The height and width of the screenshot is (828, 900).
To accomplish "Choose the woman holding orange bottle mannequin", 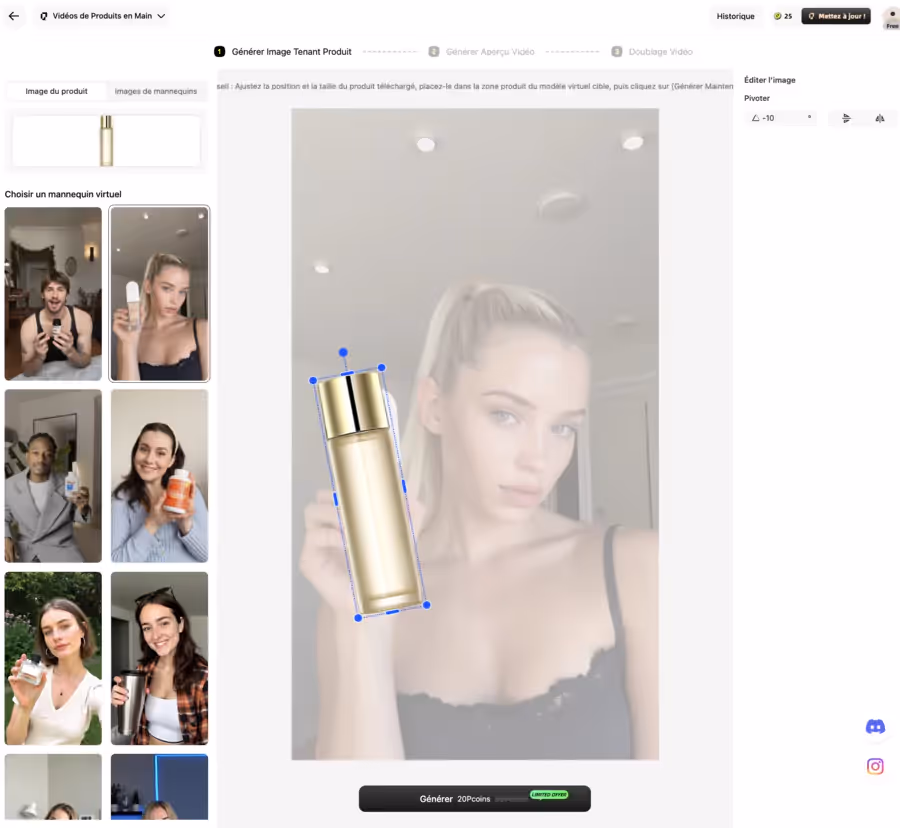I will [160, 476].
